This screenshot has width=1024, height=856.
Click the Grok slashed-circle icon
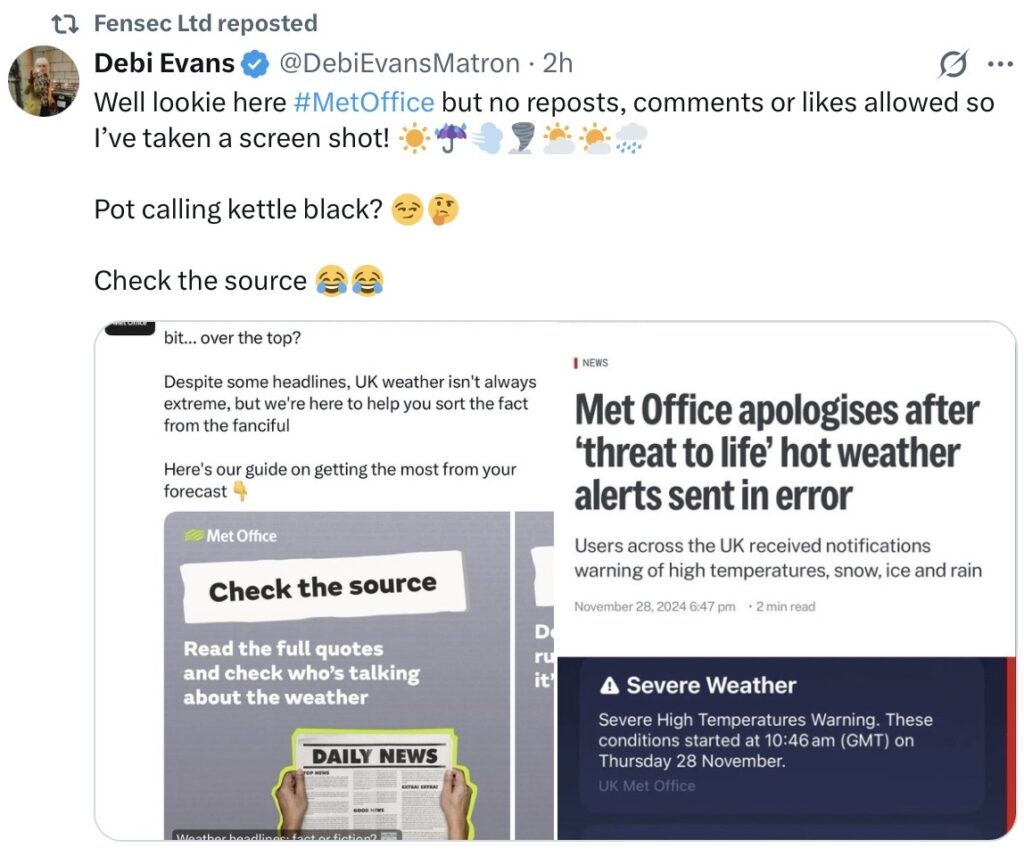coord(953,65)
